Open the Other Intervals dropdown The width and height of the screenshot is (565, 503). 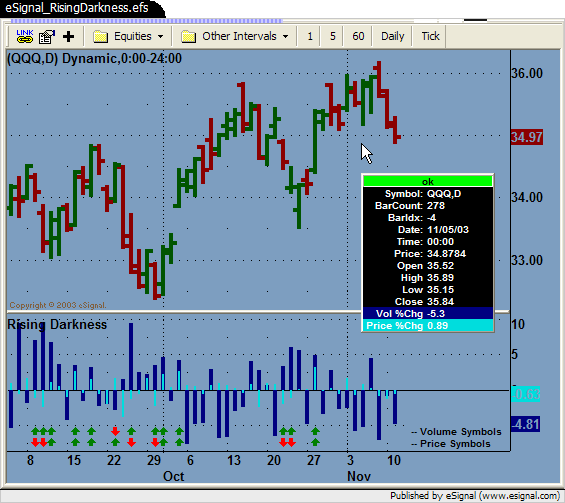[x=234, y=36]
